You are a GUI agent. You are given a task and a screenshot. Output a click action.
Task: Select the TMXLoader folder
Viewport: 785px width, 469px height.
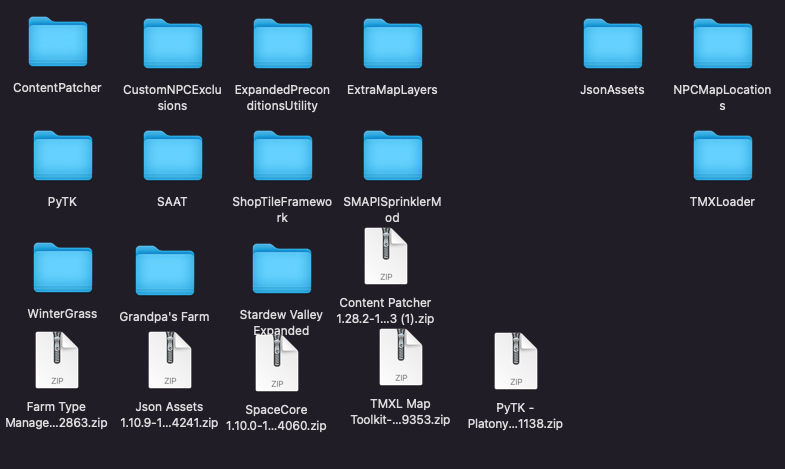pos(722,156)
